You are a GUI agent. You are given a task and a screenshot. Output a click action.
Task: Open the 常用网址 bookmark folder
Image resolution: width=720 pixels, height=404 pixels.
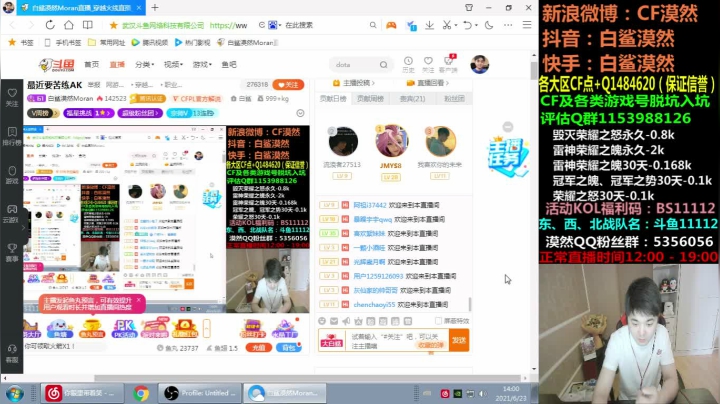click(107, 42)
